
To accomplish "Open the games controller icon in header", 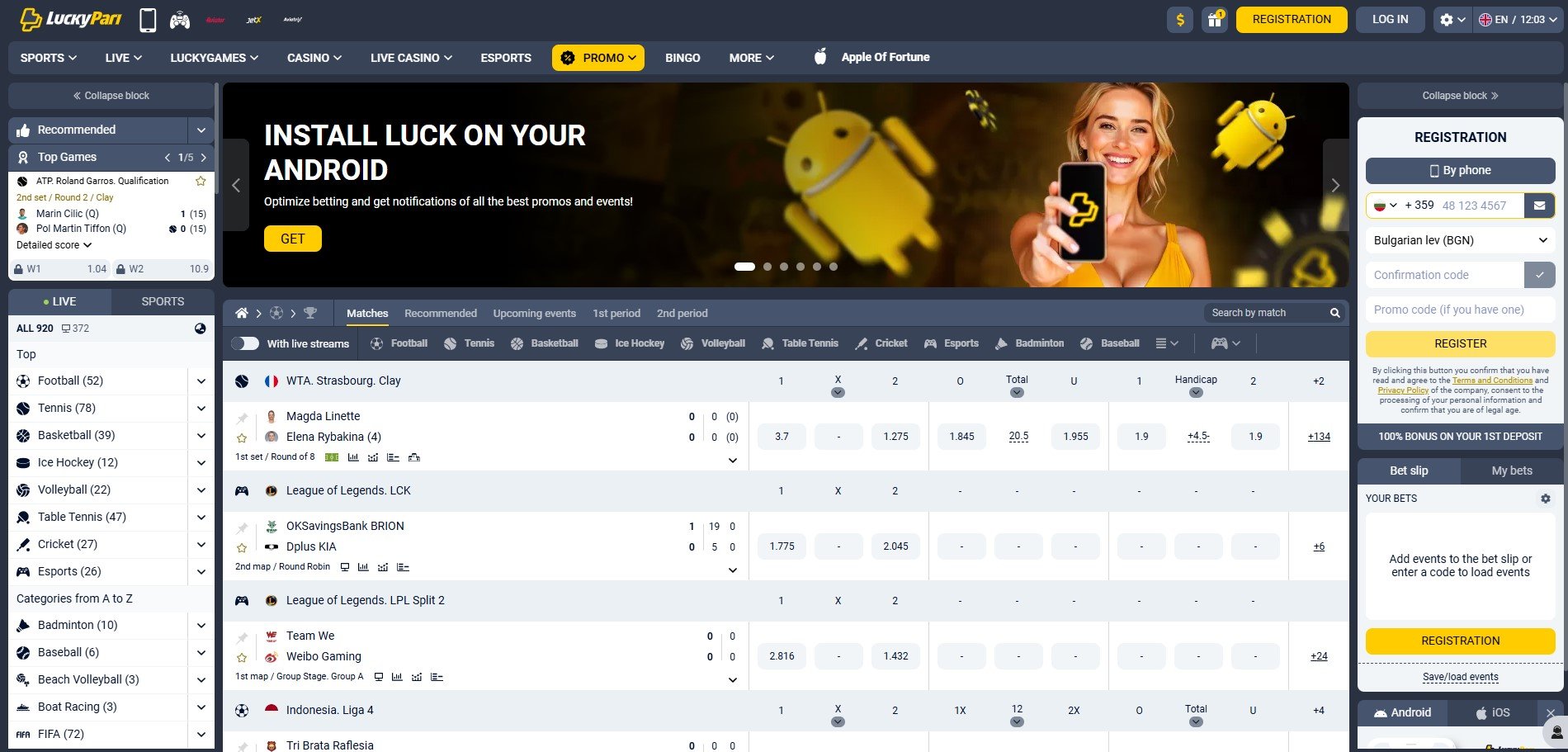I will coord(180,20).
